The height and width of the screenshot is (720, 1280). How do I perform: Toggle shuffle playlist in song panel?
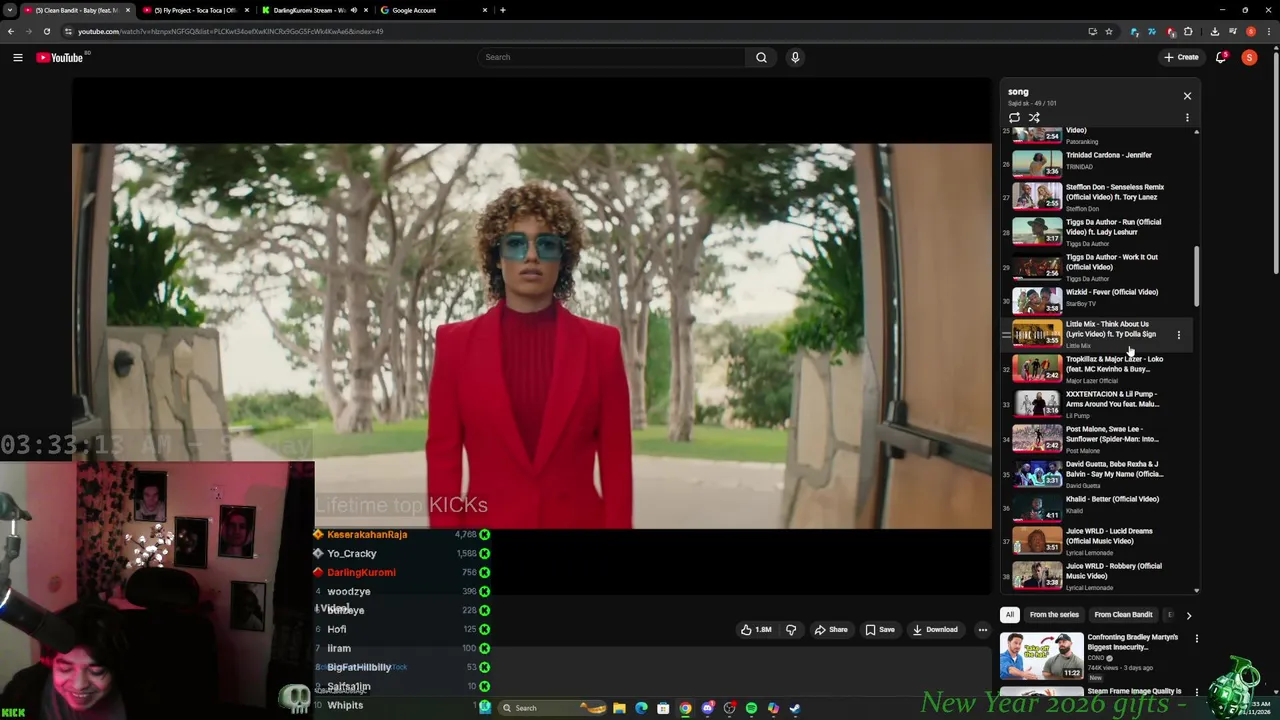[1034, 117]
